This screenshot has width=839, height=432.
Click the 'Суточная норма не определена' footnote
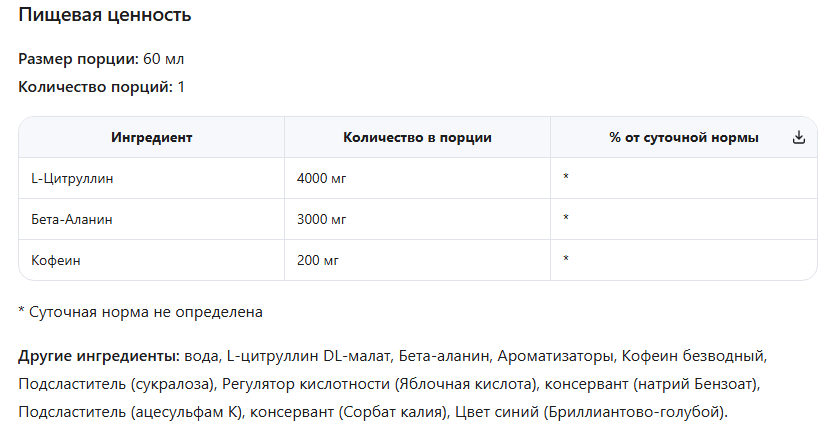pyautogui.click(x=146, y=312)
